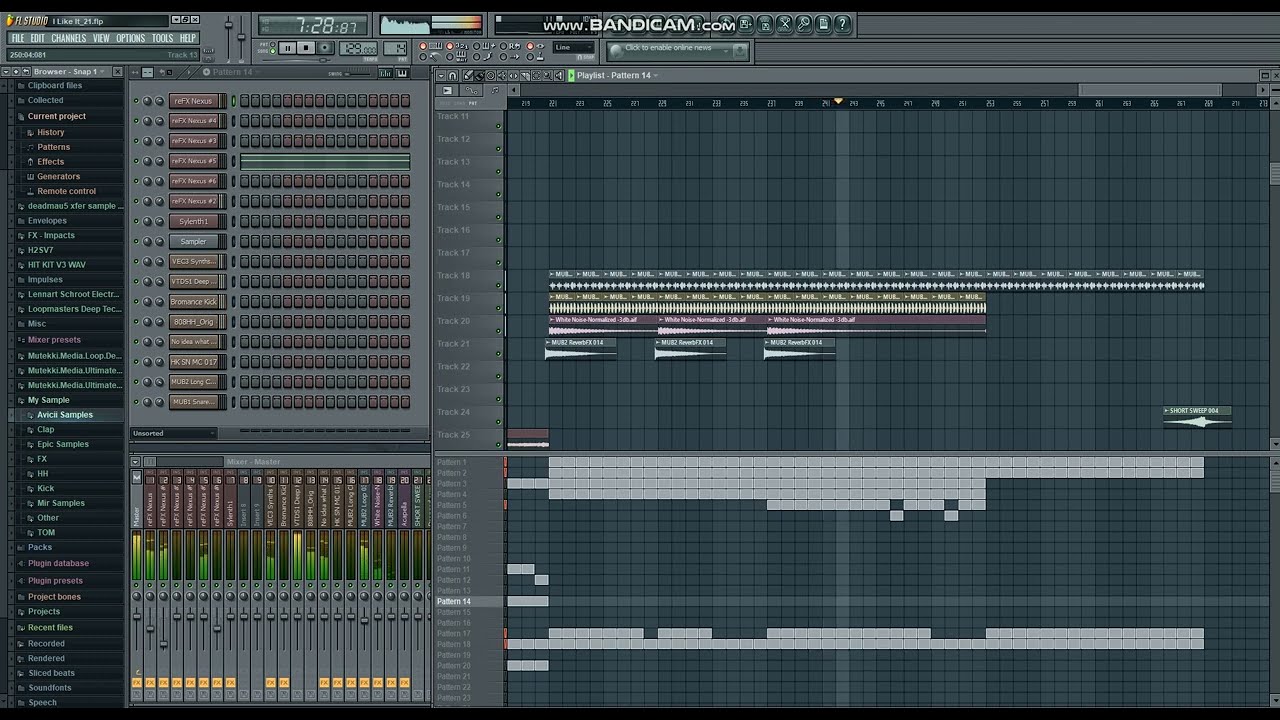Open the CHANNELS menu
The image size is (1280, 720).
point(68,38)
